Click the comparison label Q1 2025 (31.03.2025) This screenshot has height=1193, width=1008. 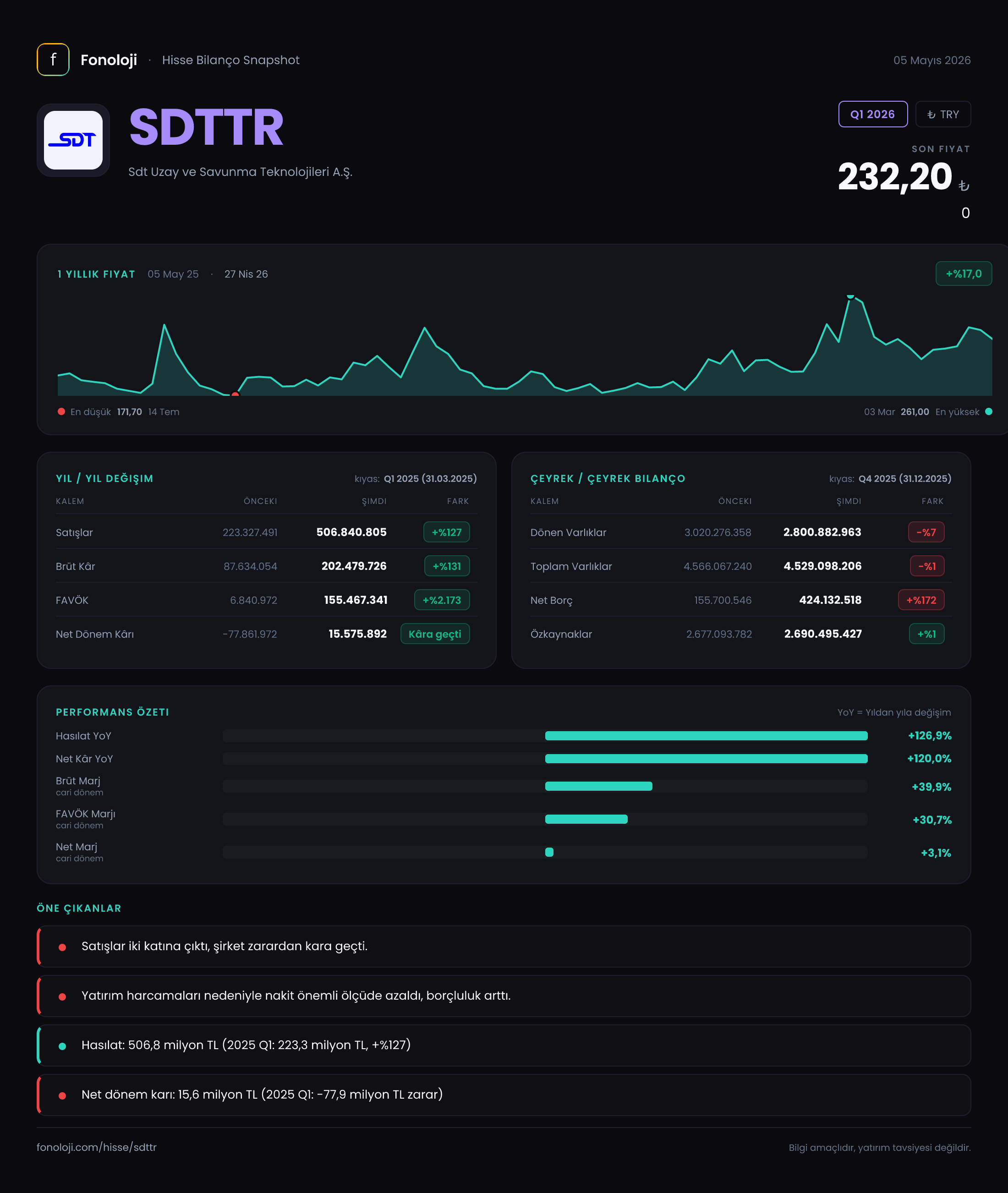pos(430,478)
